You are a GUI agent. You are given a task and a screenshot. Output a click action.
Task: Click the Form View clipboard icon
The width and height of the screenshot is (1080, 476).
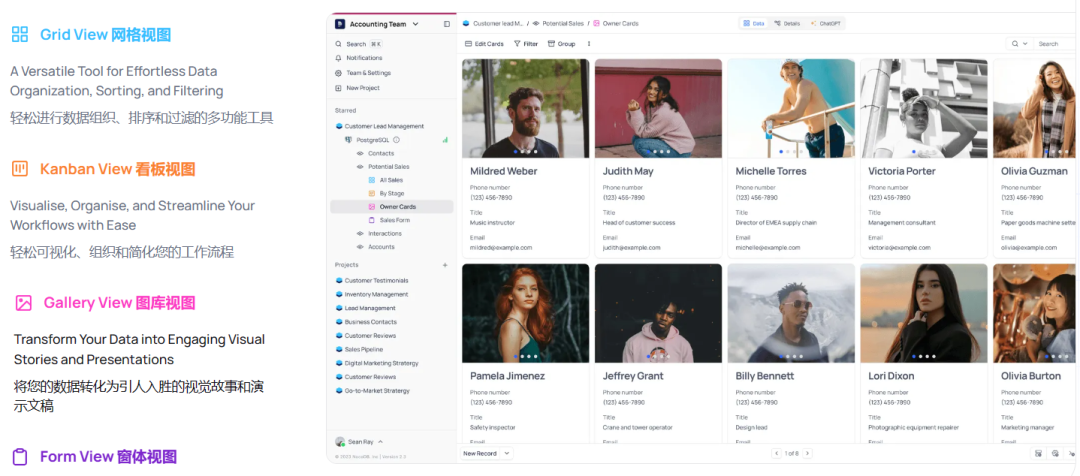tap(20, 456)
